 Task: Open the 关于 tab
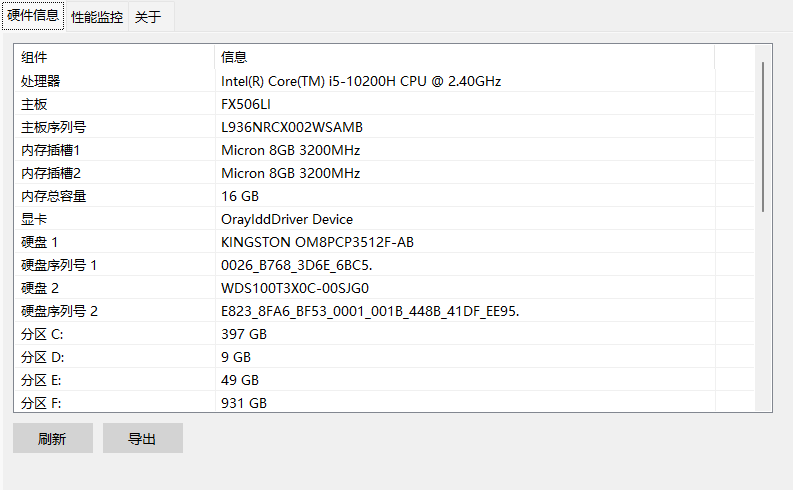click(x=151, y=17)
